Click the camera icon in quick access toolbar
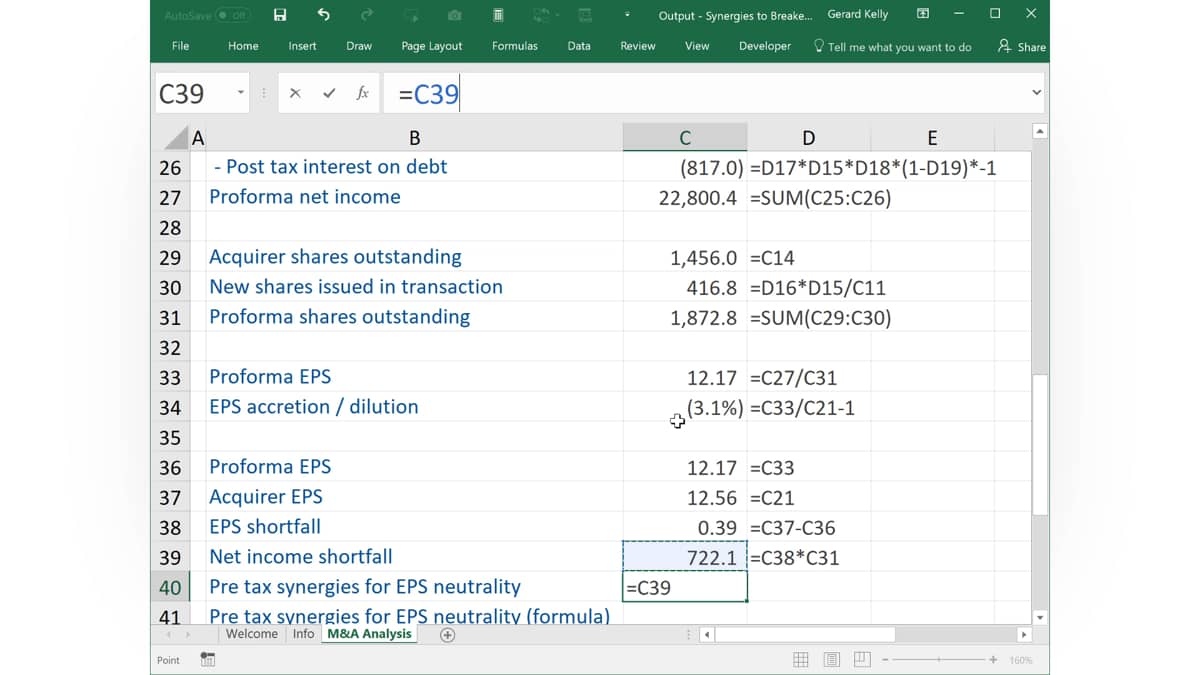This screenshot has width=1200, height=675. coord(455,15)
